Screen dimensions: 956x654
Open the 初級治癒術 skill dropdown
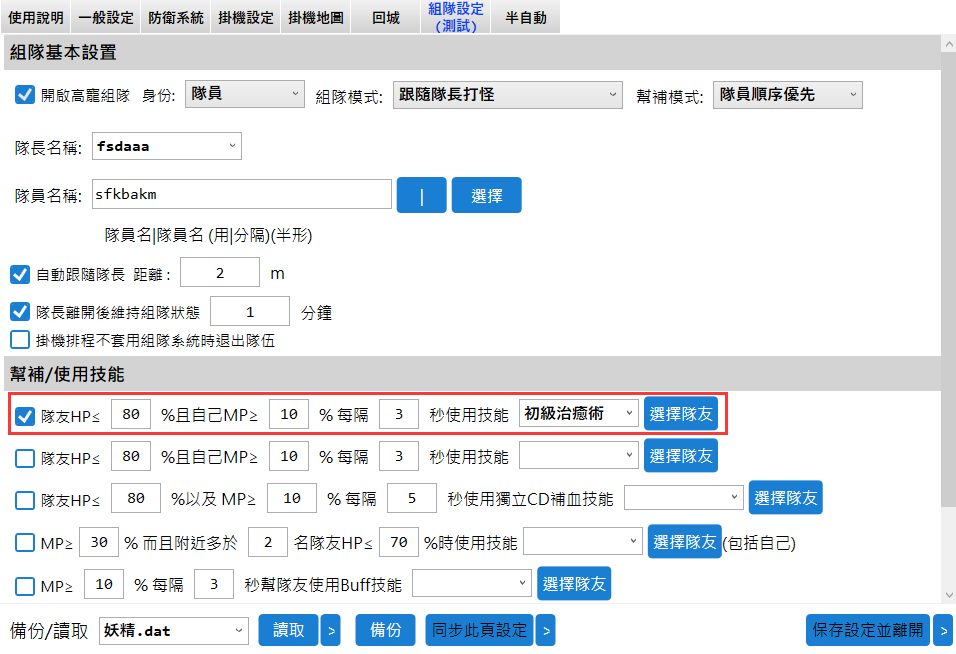click(x=578, y=414)
